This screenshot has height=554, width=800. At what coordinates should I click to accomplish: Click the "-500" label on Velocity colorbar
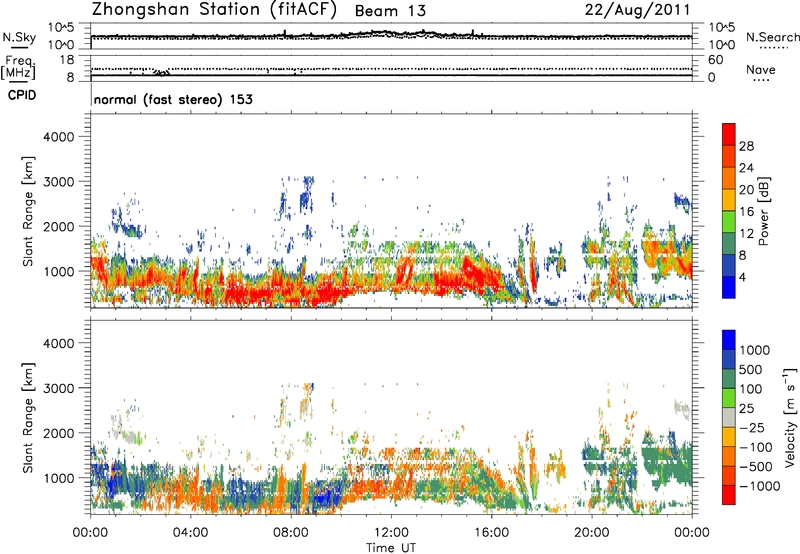[756, 467]
